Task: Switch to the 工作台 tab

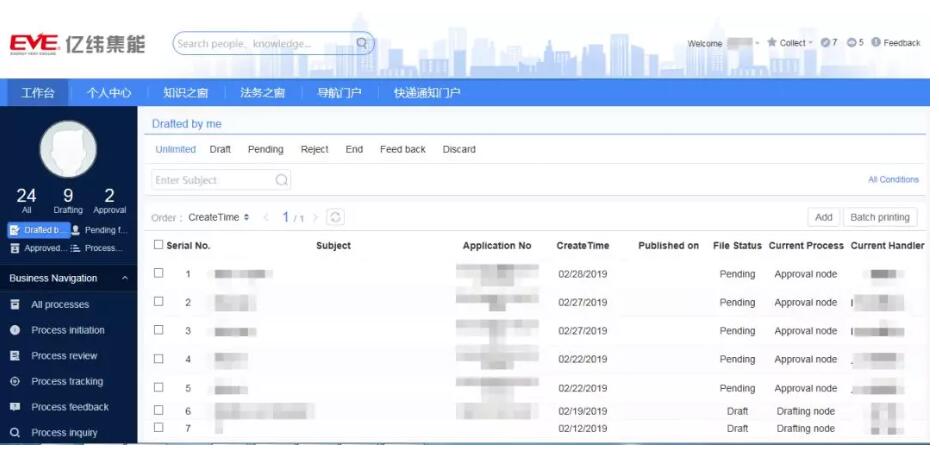Action: tap(38, 93)
